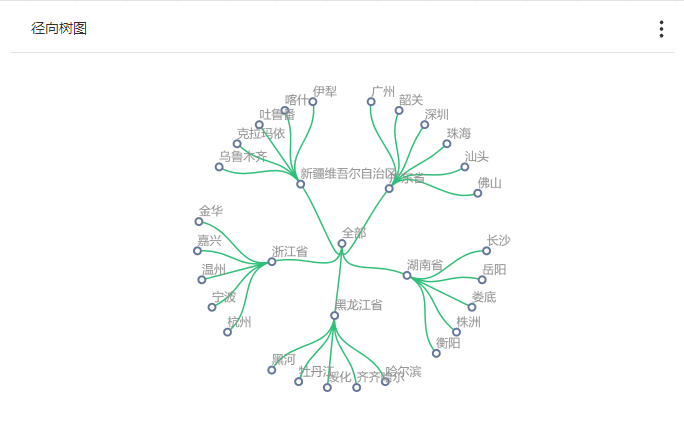Click the 佛山 leaf node
The image size is (684, 428).
(478, 193)
